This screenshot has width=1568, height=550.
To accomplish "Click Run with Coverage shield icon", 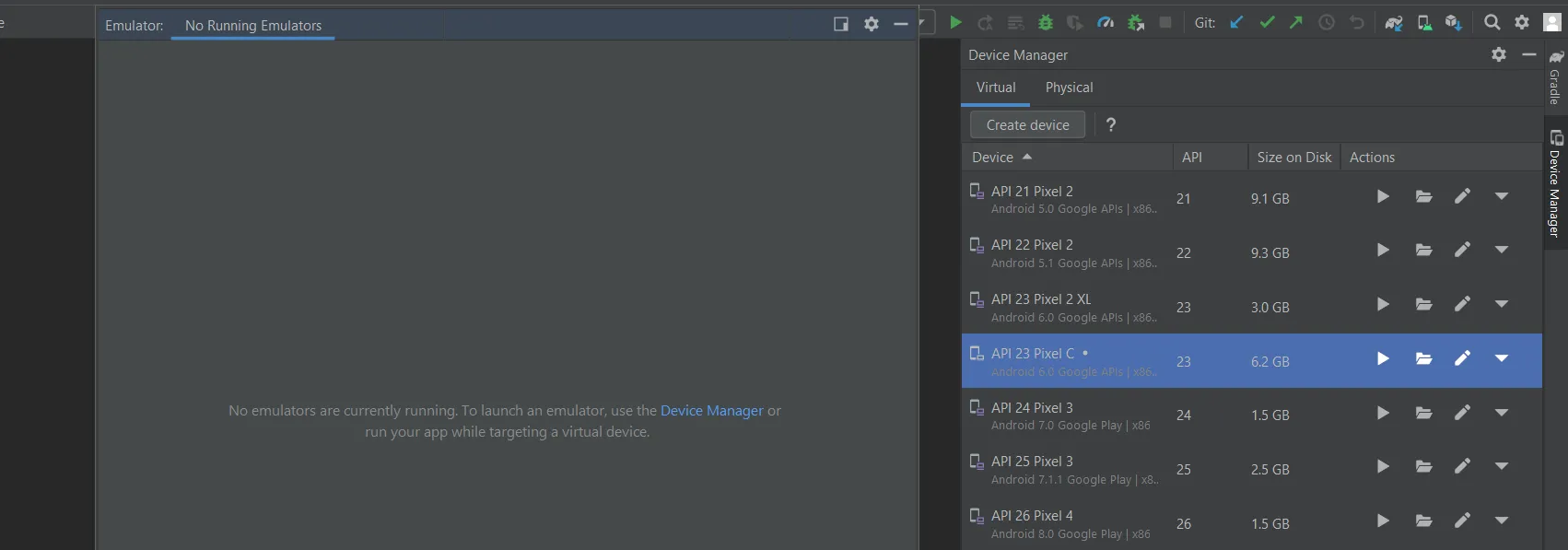I will (x=1075, y=22).
